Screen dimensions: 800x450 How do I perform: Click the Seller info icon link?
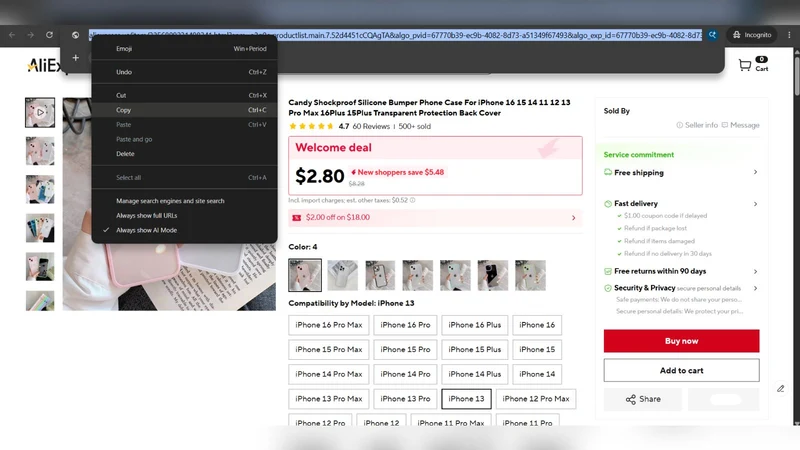click(696, 125)
